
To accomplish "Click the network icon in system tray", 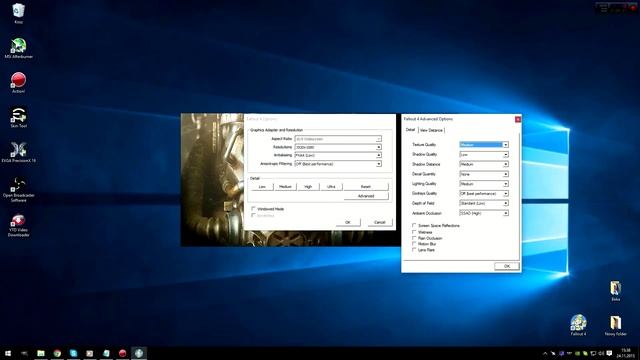I will click(593, 353).
